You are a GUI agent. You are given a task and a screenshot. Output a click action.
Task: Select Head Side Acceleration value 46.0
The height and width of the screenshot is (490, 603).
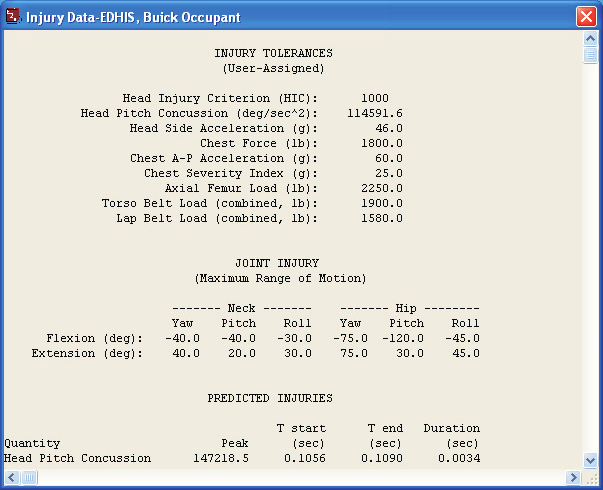pyautogui.click(x=389, y=128)
